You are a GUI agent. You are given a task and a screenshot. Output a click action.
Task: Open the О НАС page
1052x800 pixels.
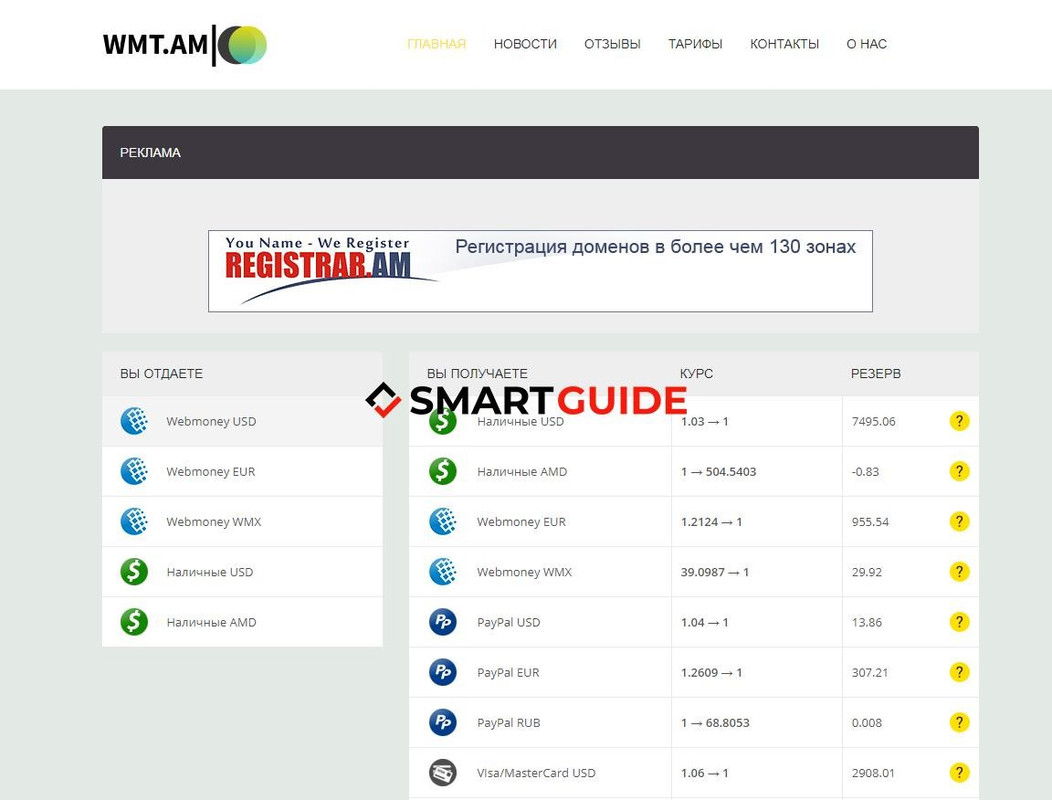click(x=866, y=44)
